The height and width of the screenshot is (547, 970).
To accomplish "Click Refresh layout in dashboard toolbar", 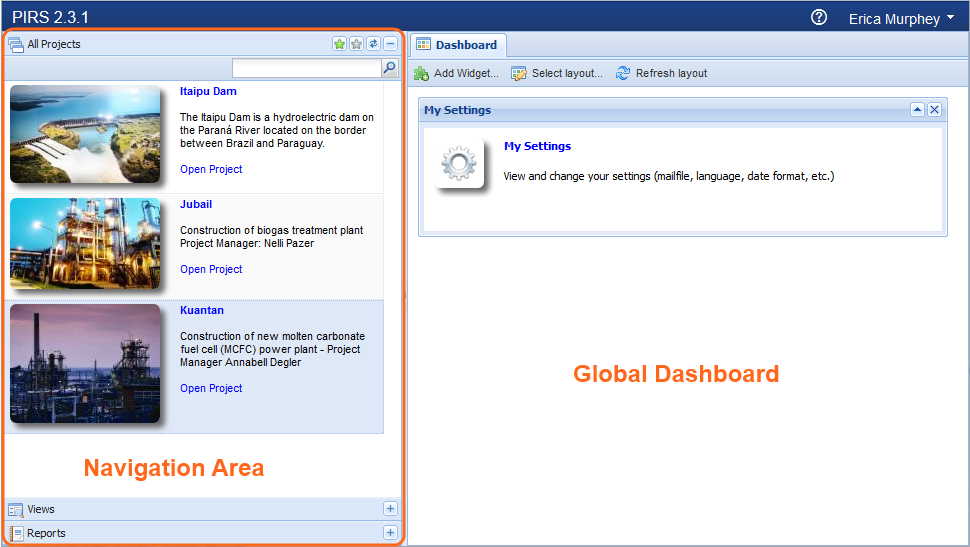I will 661,73.
